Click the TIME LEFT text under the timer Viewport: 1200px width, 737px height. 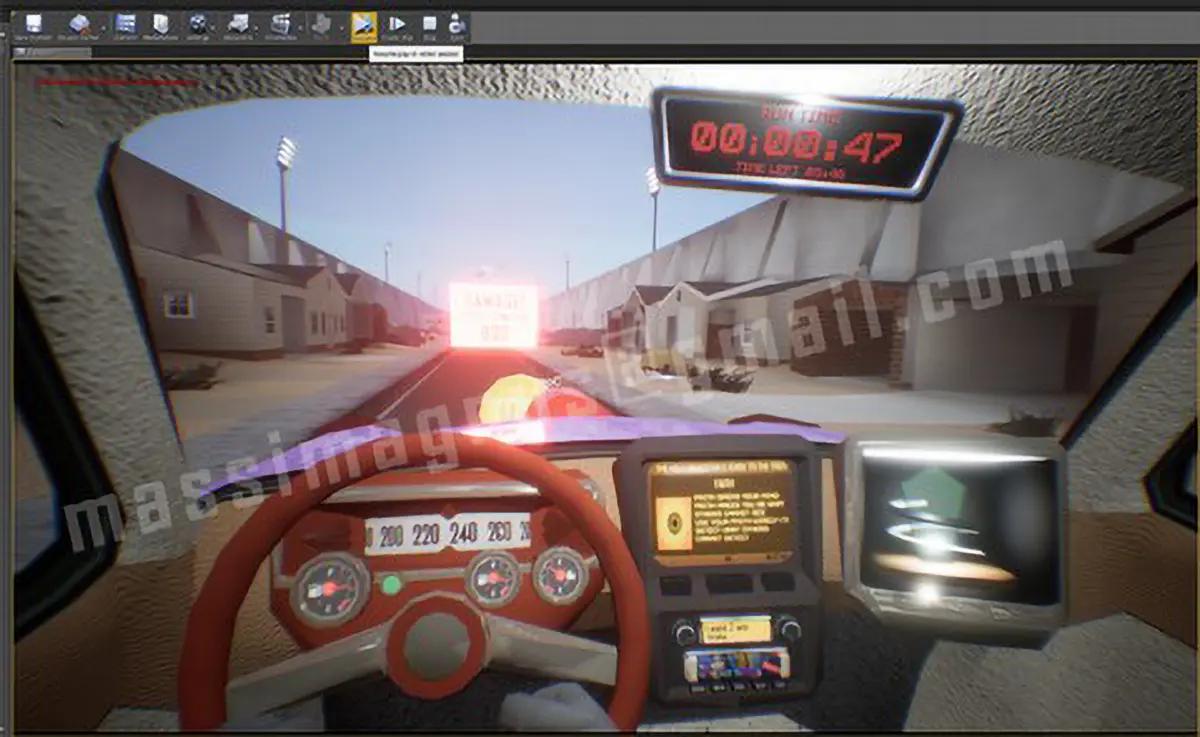pos(792,171)
